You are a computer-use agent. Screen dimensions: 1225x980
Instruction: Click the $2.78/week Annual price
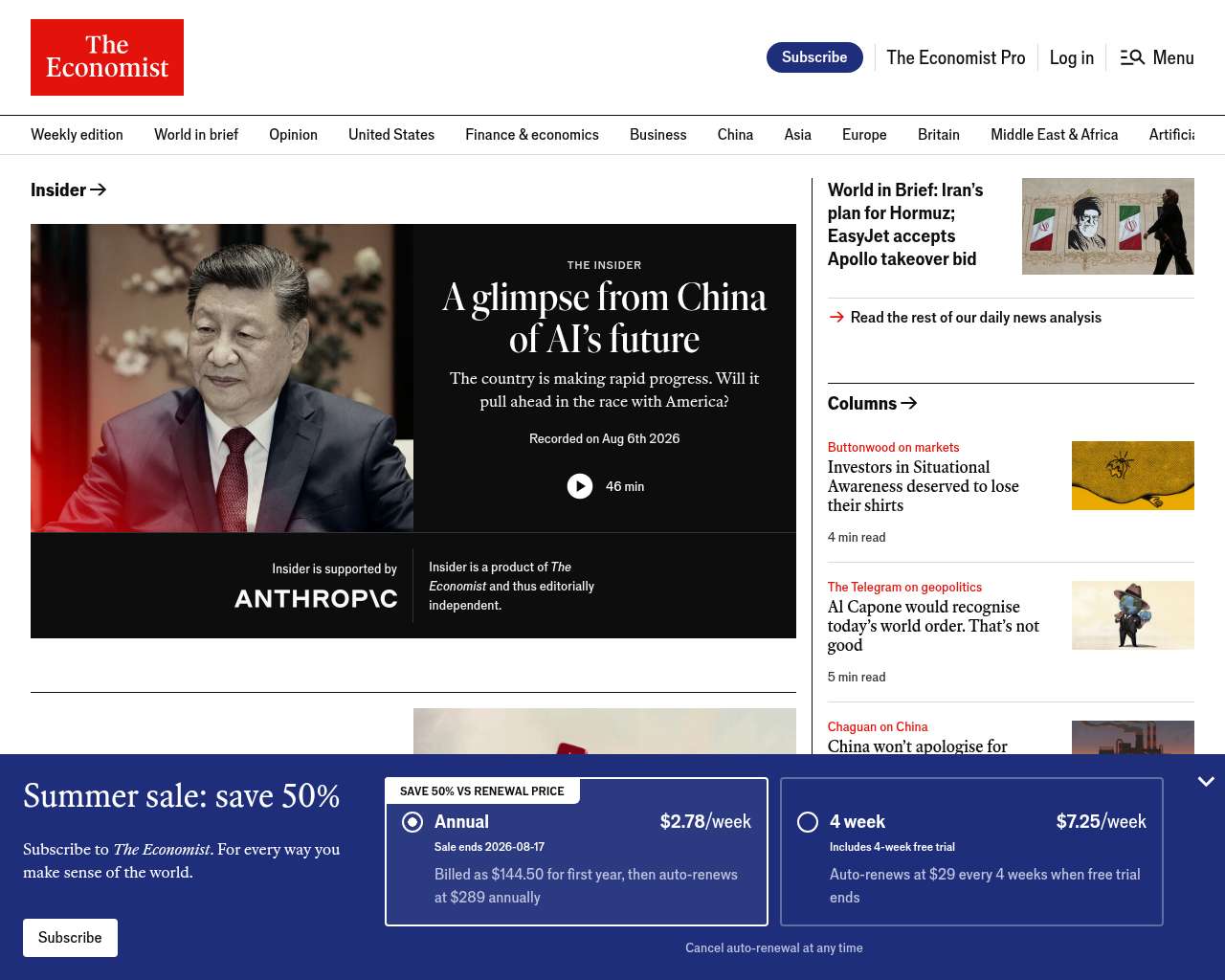click(x=705, y=821)
